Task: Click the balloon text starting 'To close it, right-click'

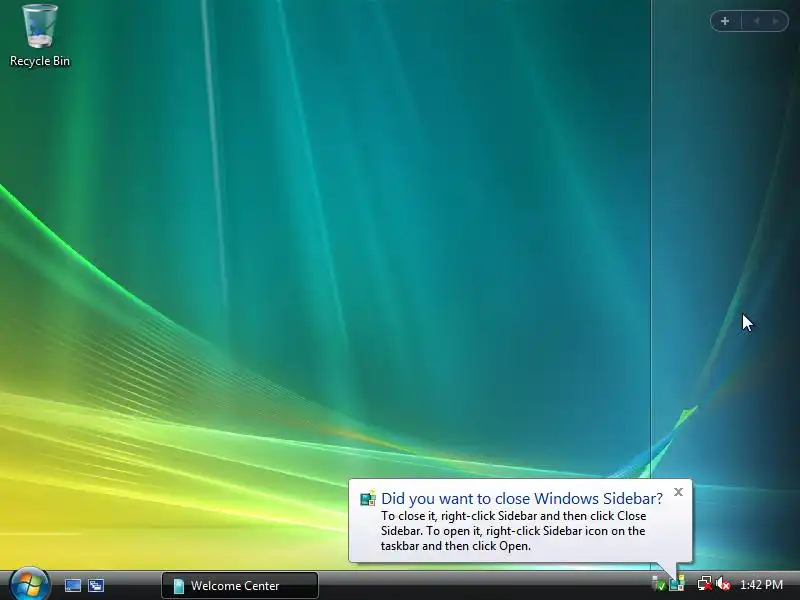Action: pyautogui.click(x=513, y=531)
